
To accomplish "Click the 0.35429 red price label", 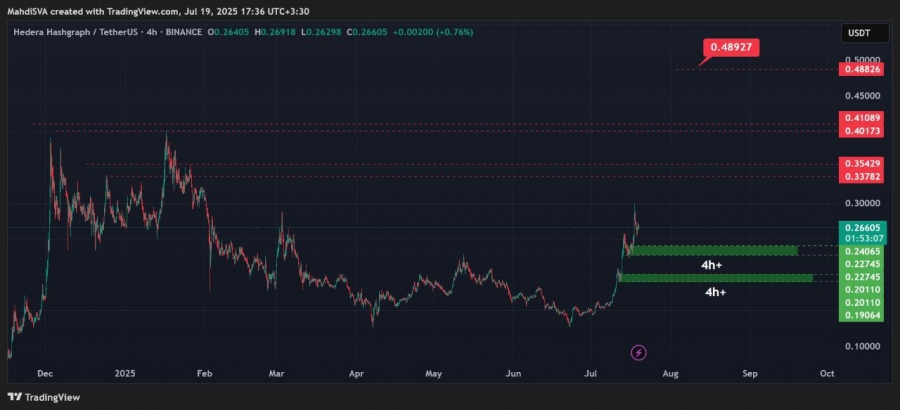I will click(860, 164).
